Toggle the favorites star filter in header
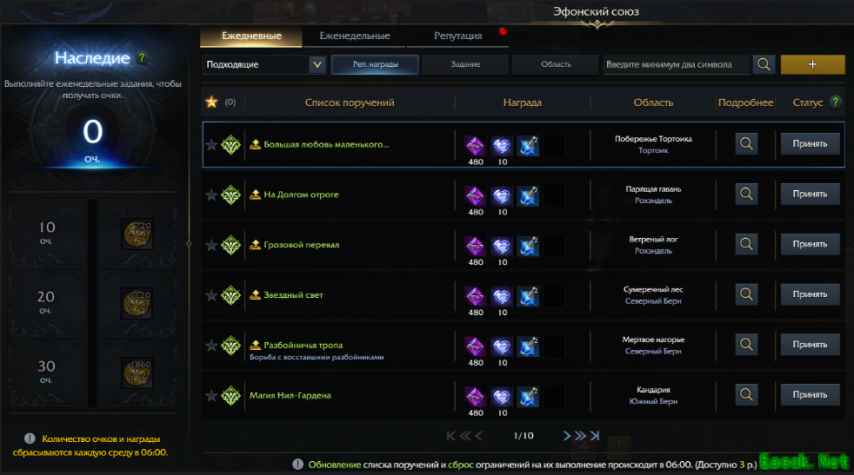This screenshot has width=854, height=475. pyautogui.click(x=211, y=102)
